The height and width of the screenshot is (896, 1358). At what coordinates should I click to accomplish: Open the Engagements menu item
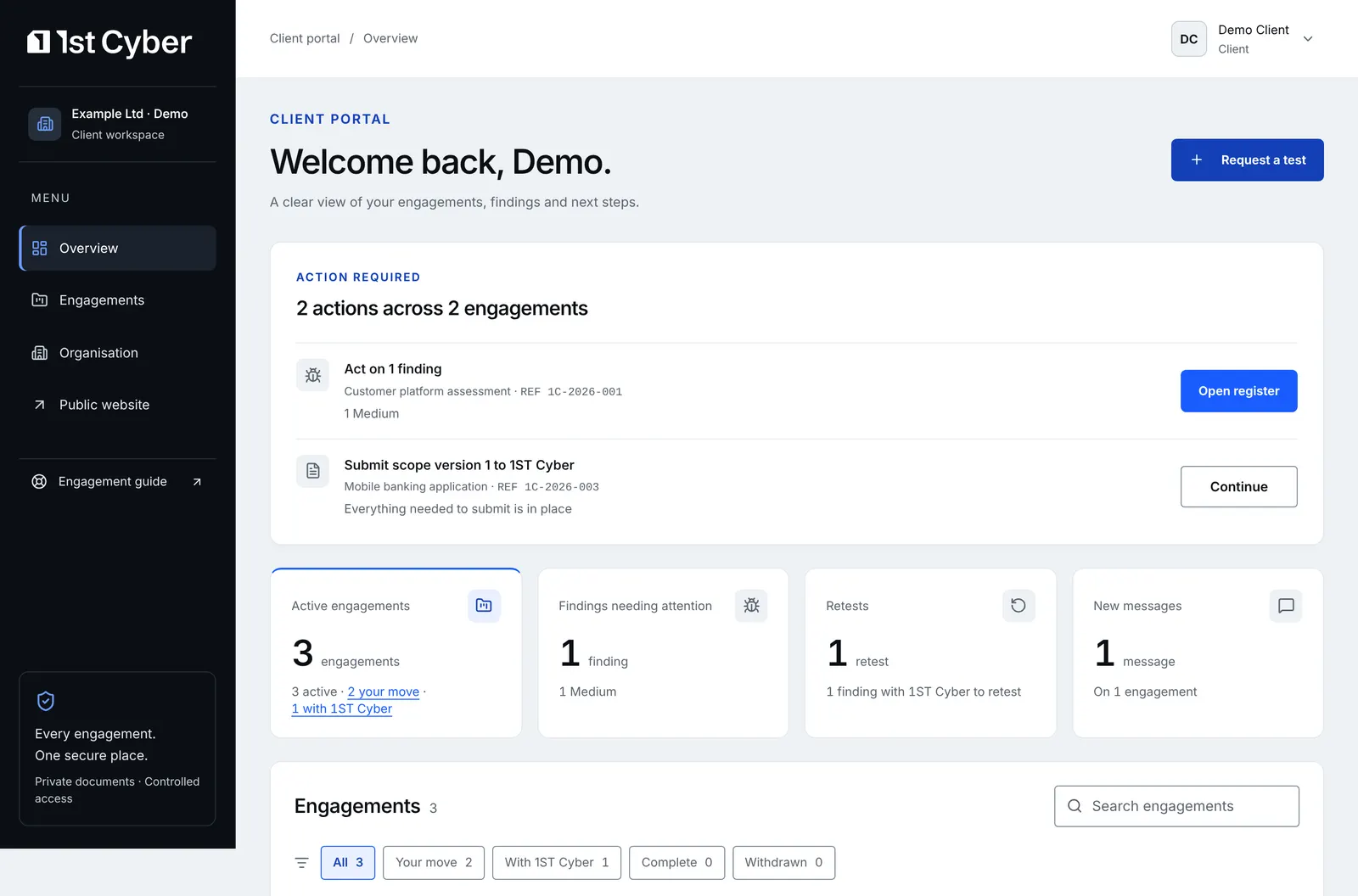(x=117, y=300)
